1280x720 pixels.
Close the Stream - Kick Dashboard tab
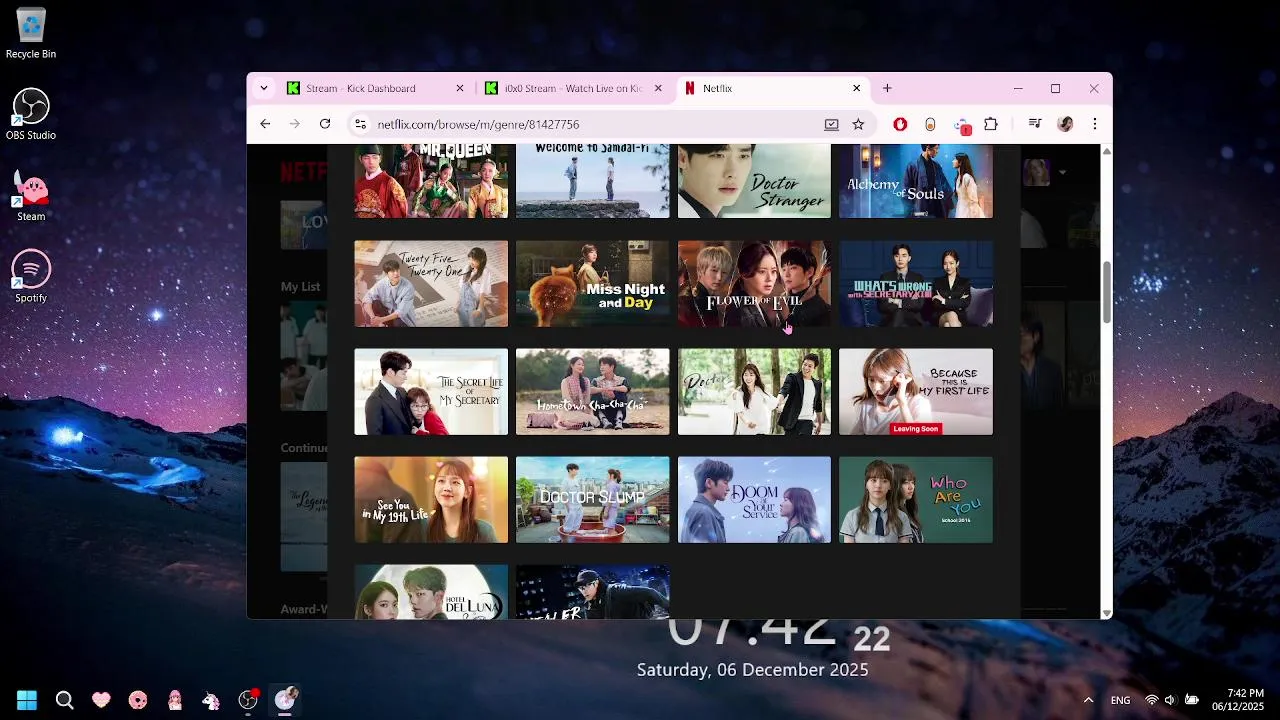pos(460,88)
